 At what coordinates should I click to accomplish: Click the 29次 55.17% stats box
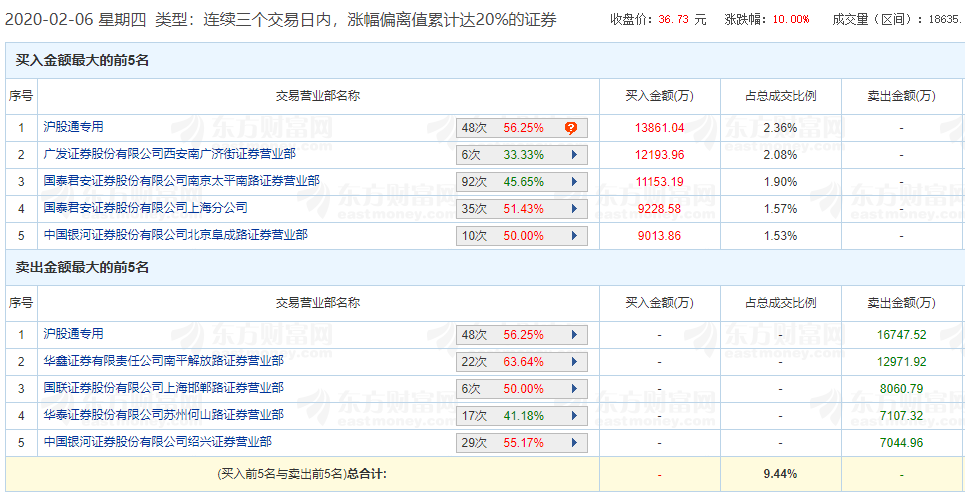pyautogui.click(x=522, y=443)
